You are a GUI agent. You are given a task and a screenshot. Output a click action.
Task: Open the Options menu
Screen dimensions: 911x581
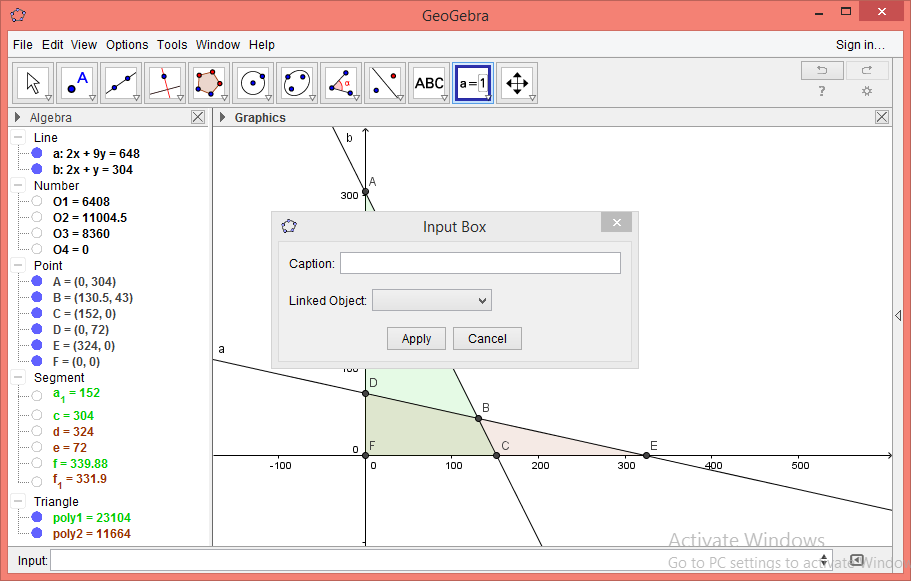pos(127,44)
